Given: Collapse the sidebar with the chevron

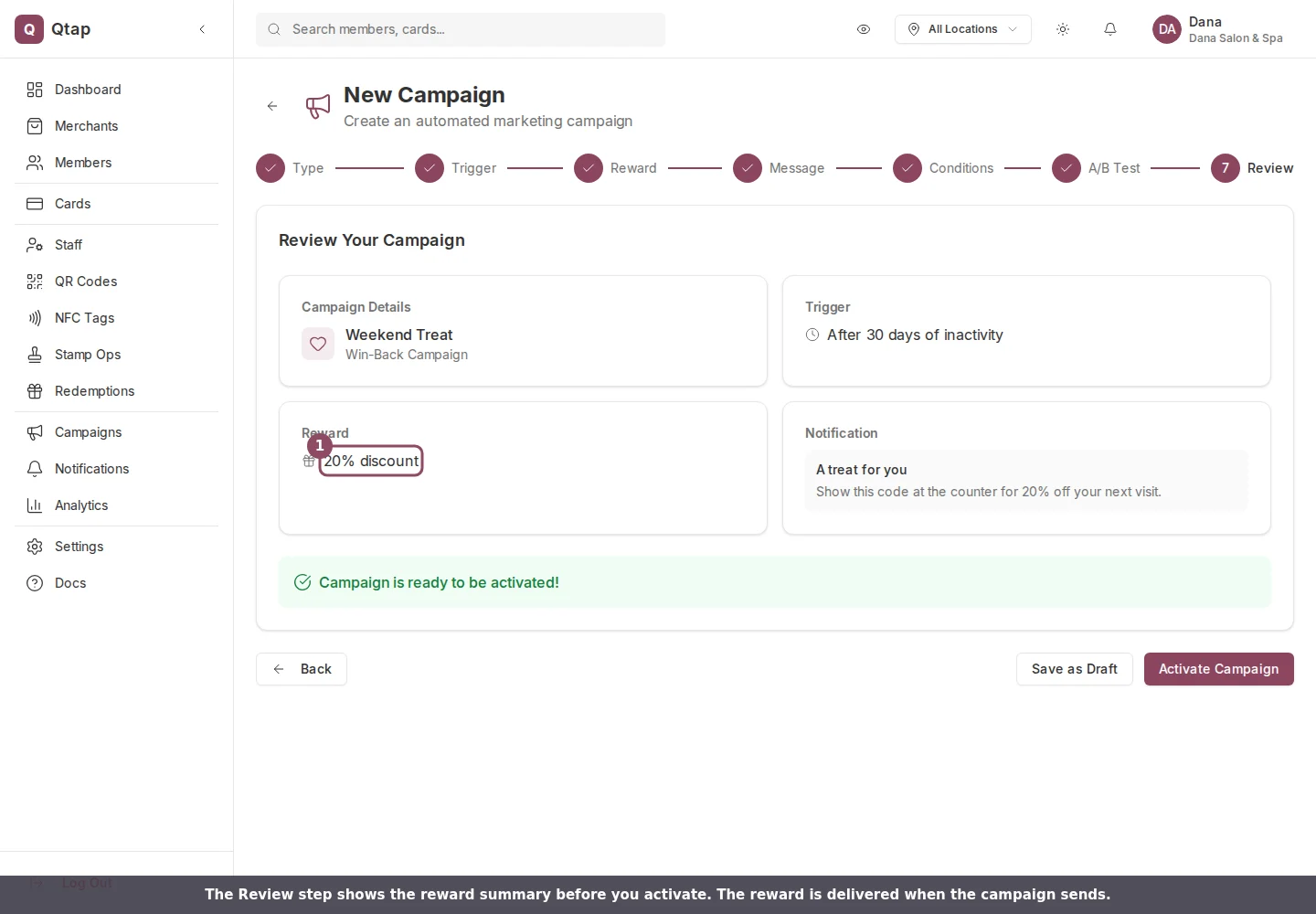Looking at the screenshot, I should [202, 29].
